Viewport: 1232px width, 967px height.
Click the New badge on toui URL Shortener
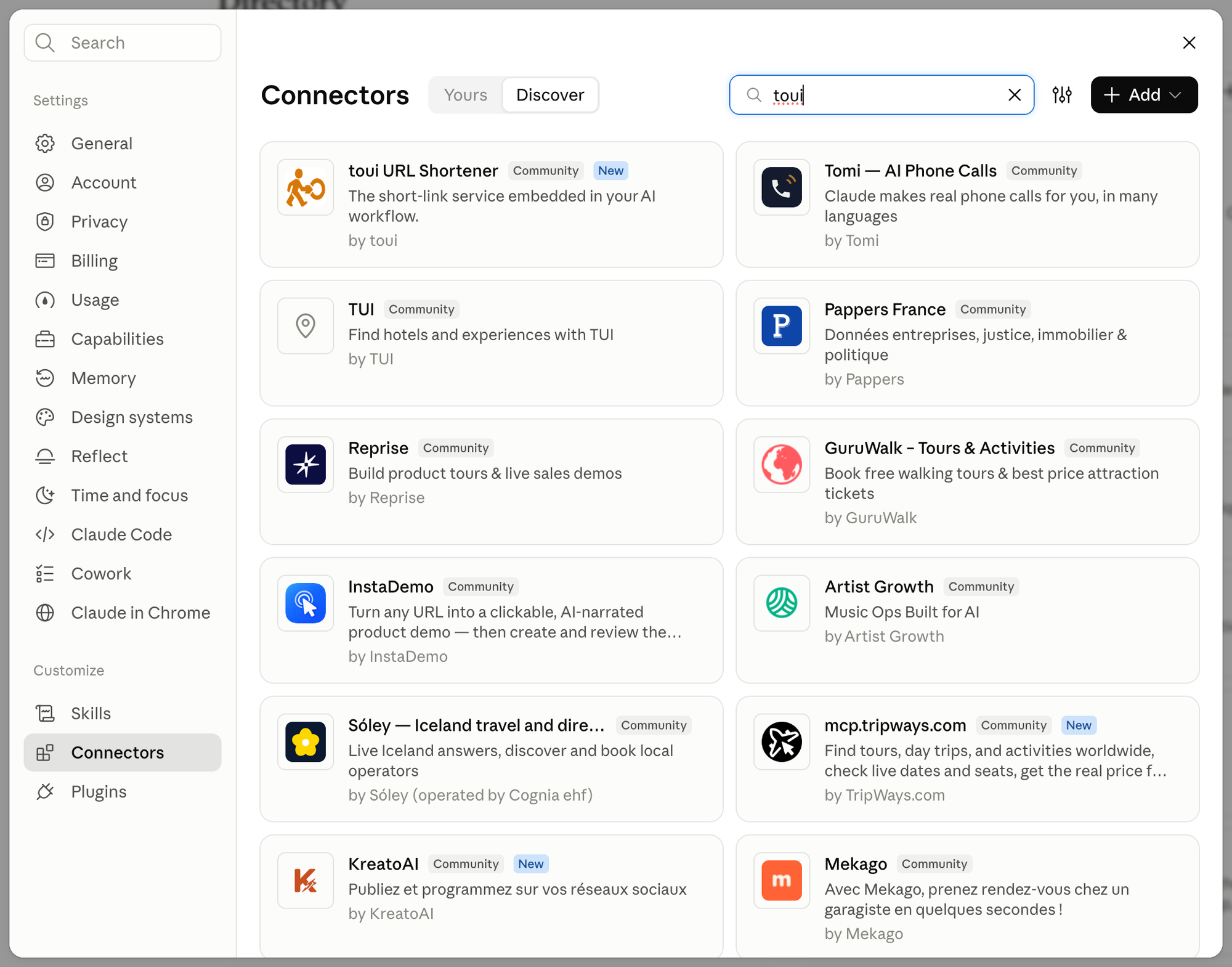coord(610,171)
